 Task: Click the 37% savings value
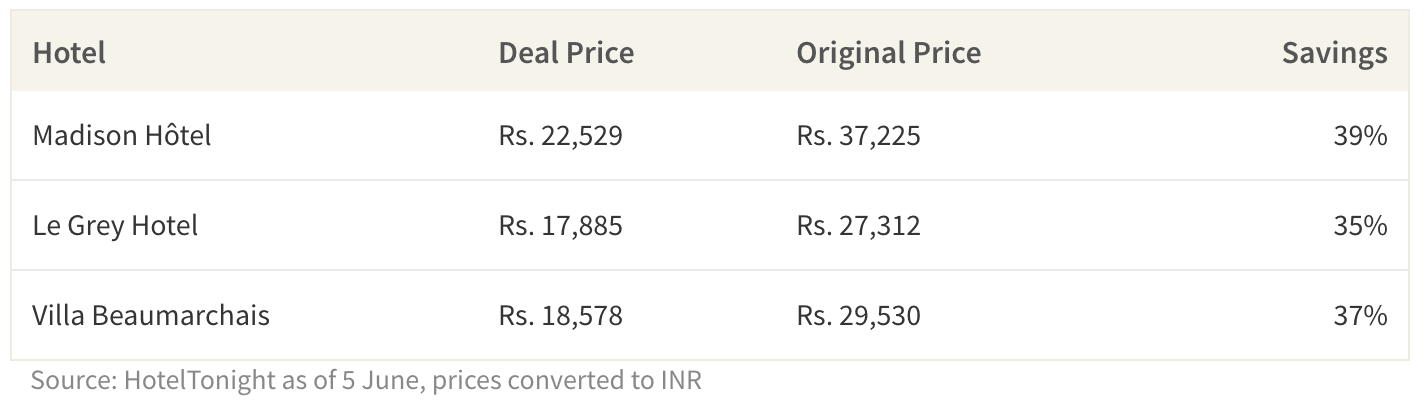(x=1360, y=316)
